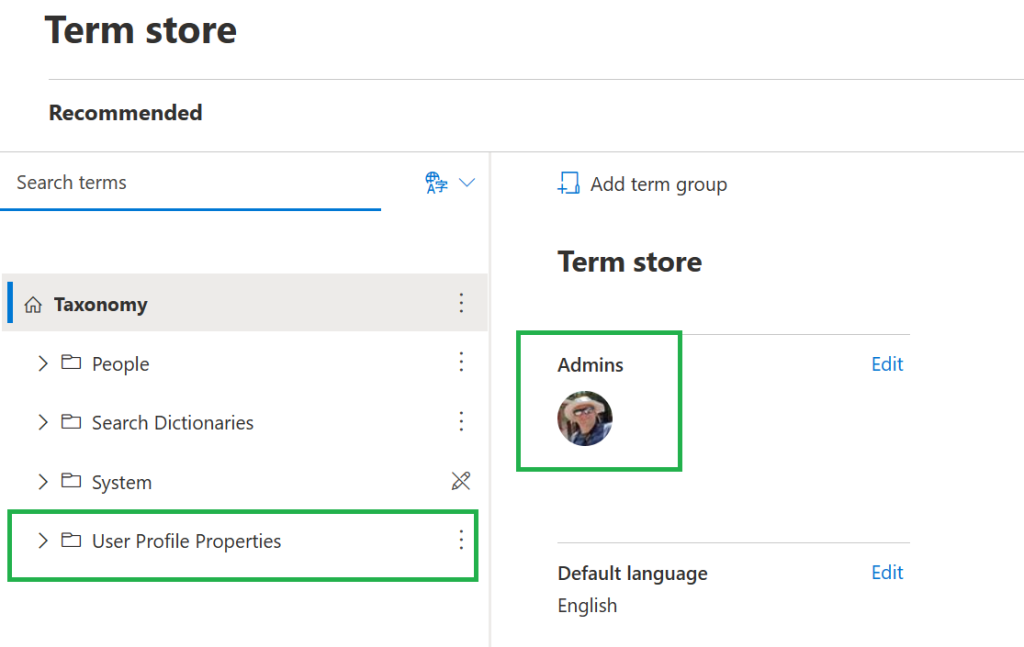Viewport: 1024px width, 647px height.
Task: Click the Default language label
Action: point(632,573)
